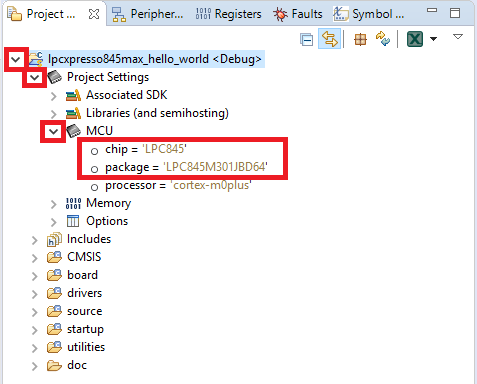Screen dimensions: 477x384
Task: Collapse the MCU tree node
Action: click(x=53, y=131)
